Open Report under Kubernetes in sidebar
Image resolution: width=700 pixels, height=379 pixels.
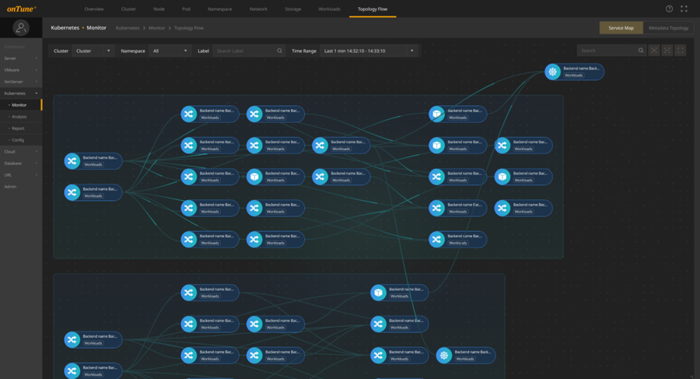coord(21,128)
